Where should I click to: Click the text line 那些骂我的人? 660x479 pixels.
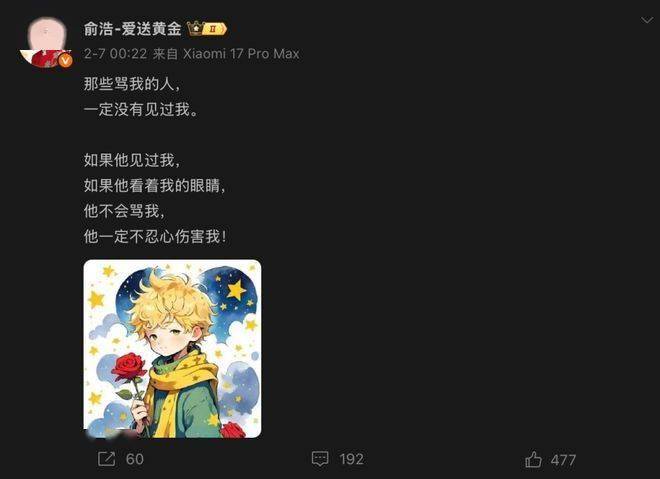(132, 84)
